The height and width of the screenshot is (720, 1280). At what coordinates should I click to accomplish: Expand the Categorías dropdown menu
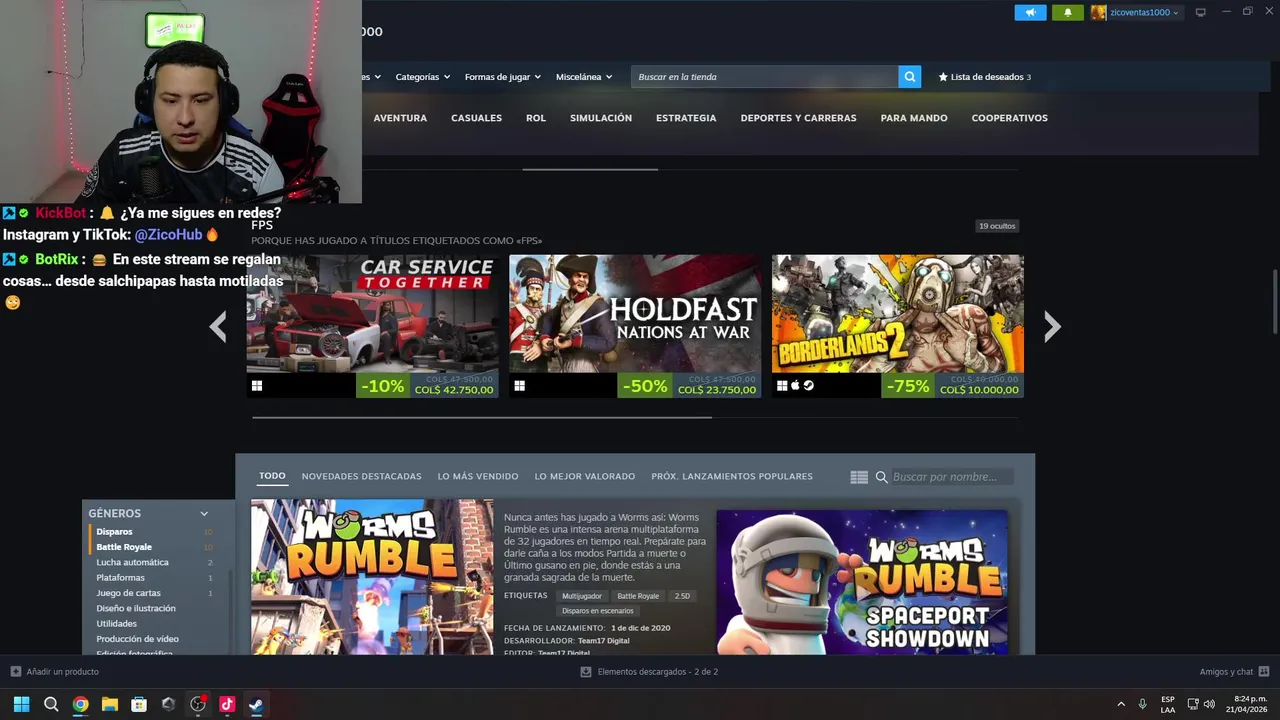pos(422,77)
